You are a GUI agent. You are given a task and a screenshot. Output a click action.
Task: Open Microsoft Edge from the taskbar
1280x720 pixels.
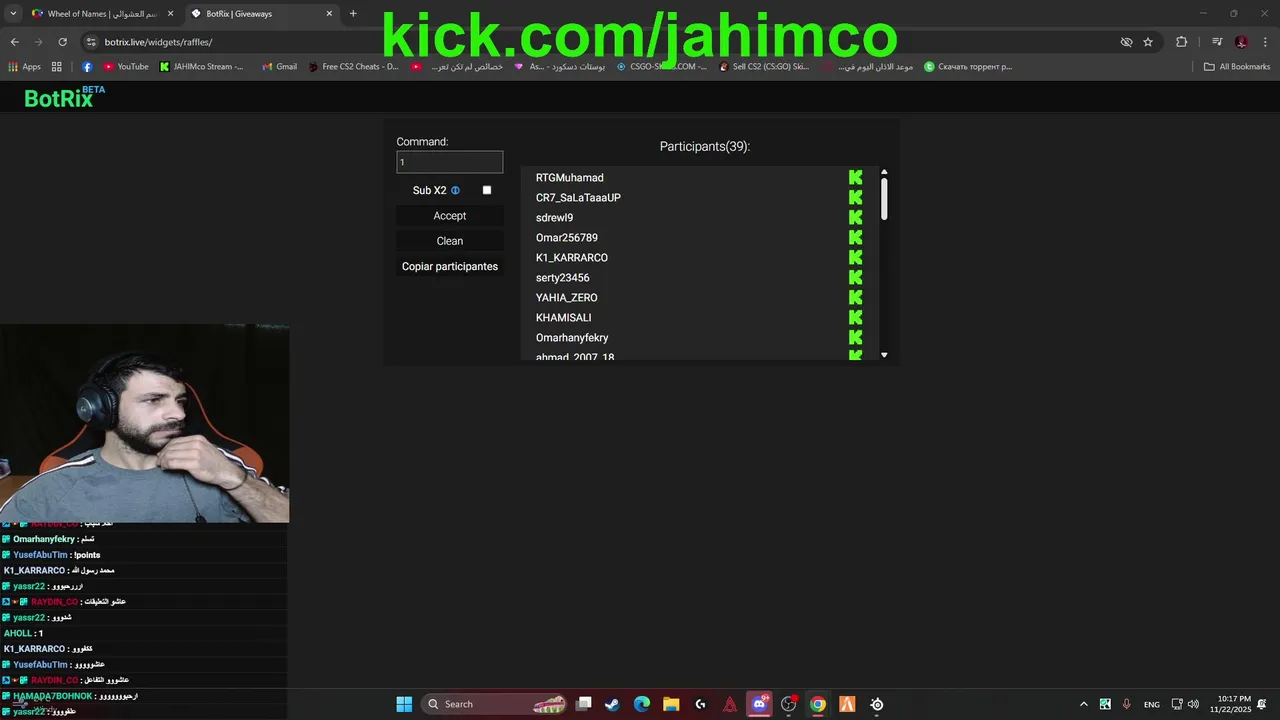642,704
